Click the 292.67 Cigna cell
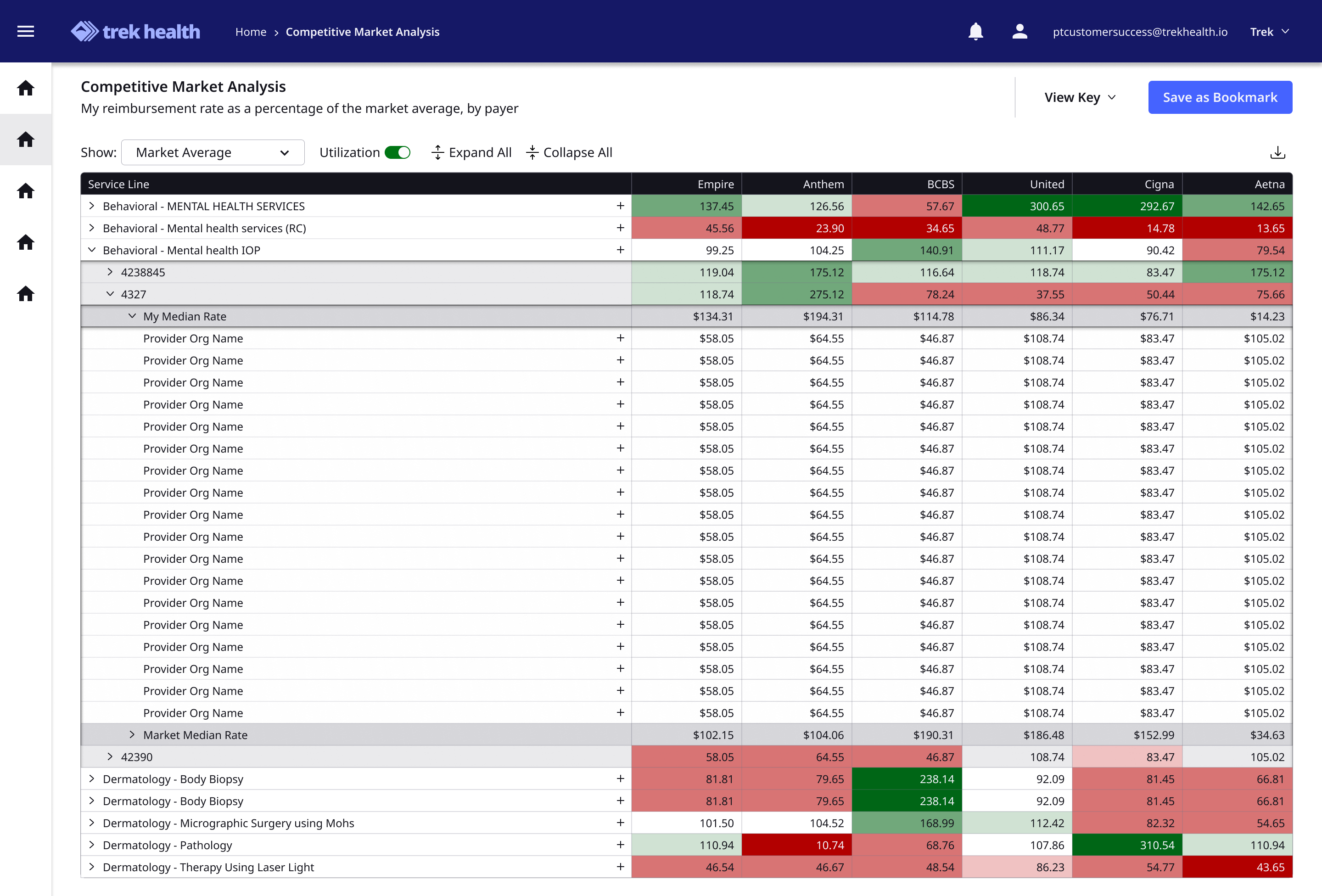 pyautogui.click(x=1127, y=206)
